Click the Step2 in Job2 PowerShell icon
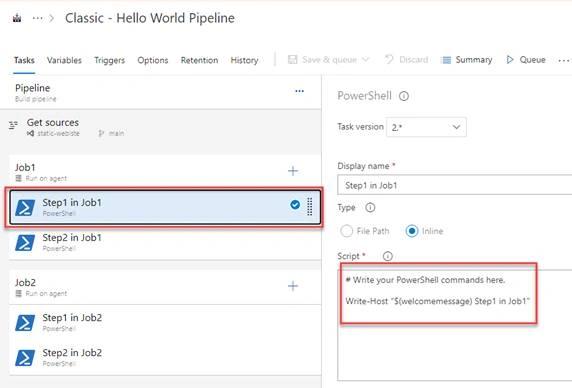 [x=25, y=358]
